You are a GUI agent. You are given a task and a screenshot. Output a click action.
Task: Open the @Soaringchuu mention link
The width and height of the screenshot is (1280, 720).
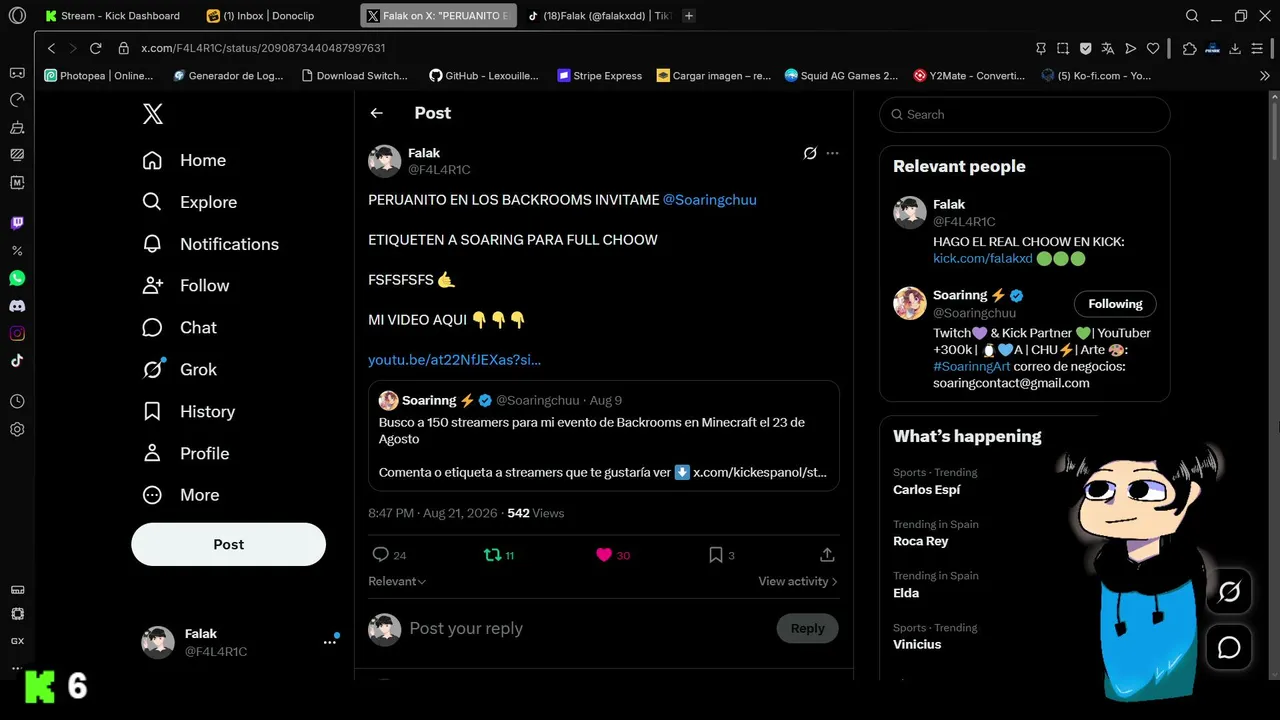pyautogui.click(x=710, y=200)
